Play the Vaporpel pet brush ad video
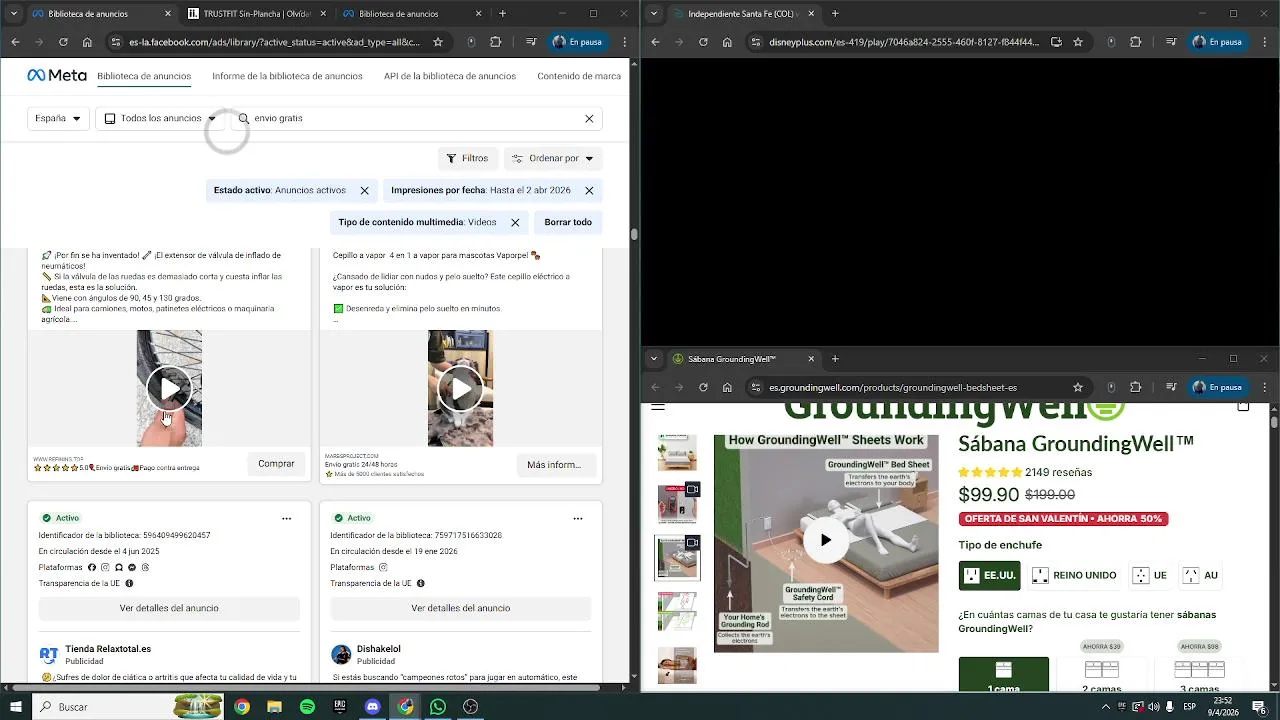The width and height of the screenshot is (1280, 720). pyautogui.click(x=460, y=388)
